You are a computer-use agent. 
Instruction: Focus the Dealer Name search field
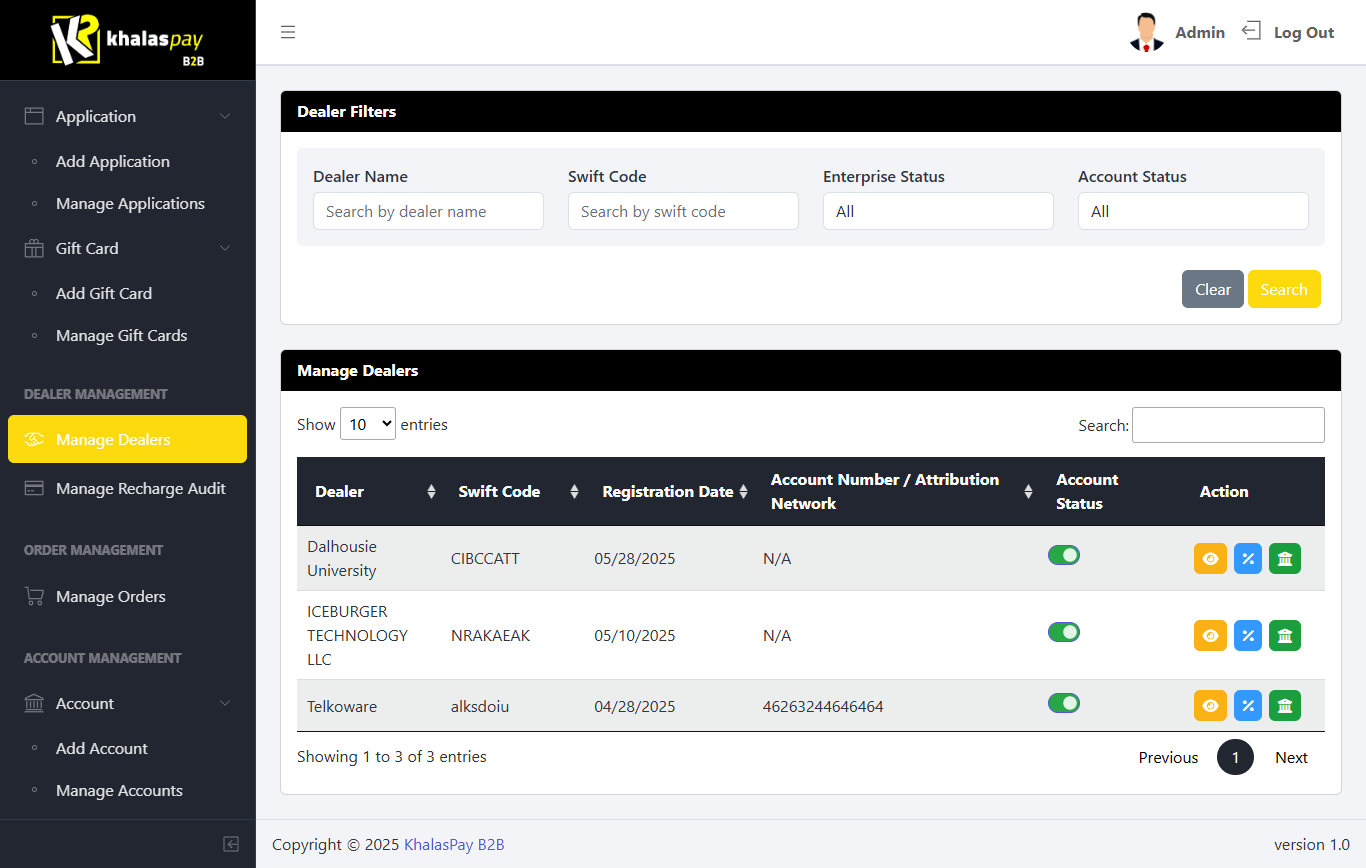(x=428, y=211)
